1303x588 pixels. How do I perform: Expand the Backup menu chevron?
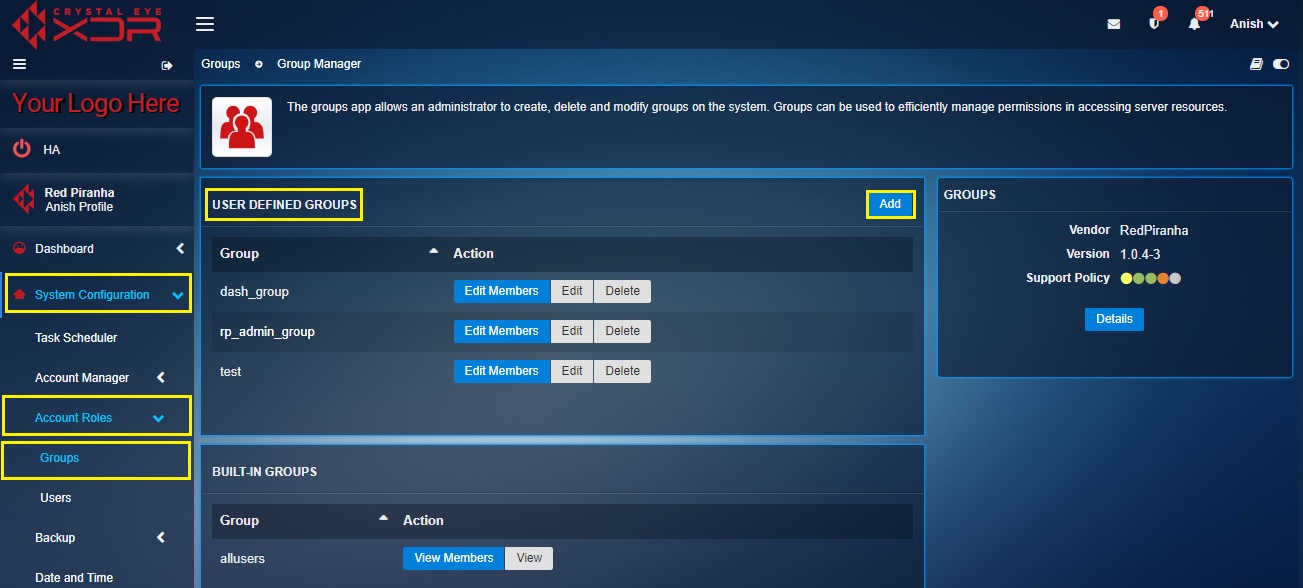point(161,538)
